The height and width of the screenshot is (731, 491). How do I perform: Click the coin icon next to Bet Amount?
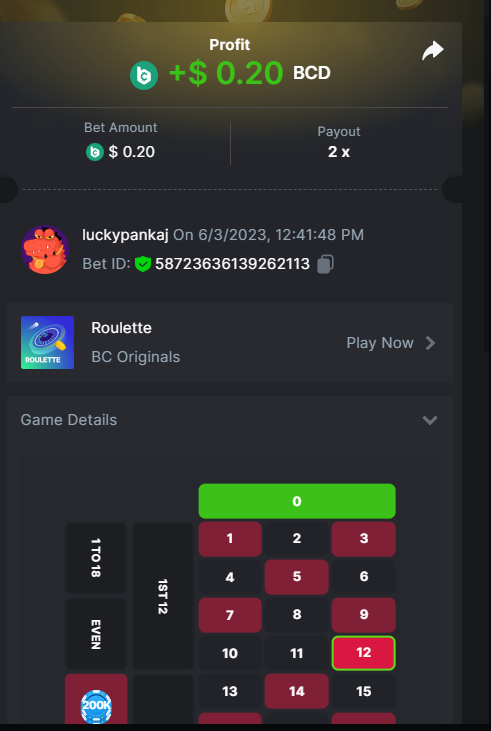pyautogui.click(x=95, y=152)
